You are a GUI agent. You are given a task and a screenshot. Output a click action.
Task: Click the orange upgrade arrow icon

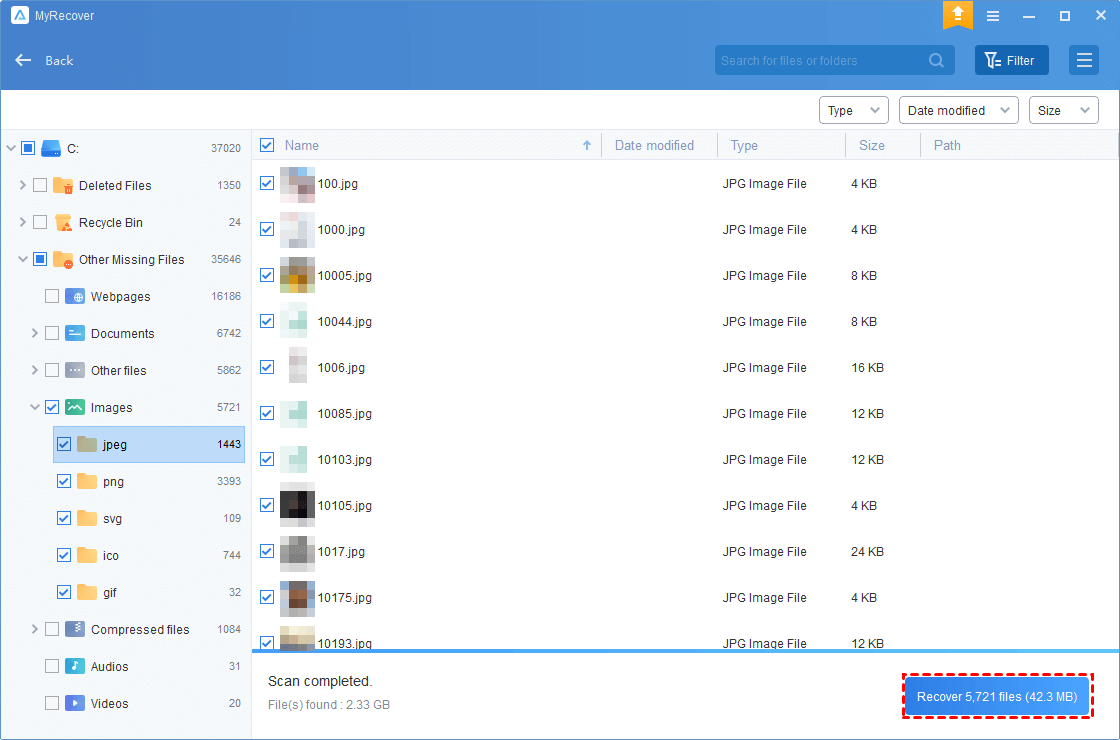[957, 15]
